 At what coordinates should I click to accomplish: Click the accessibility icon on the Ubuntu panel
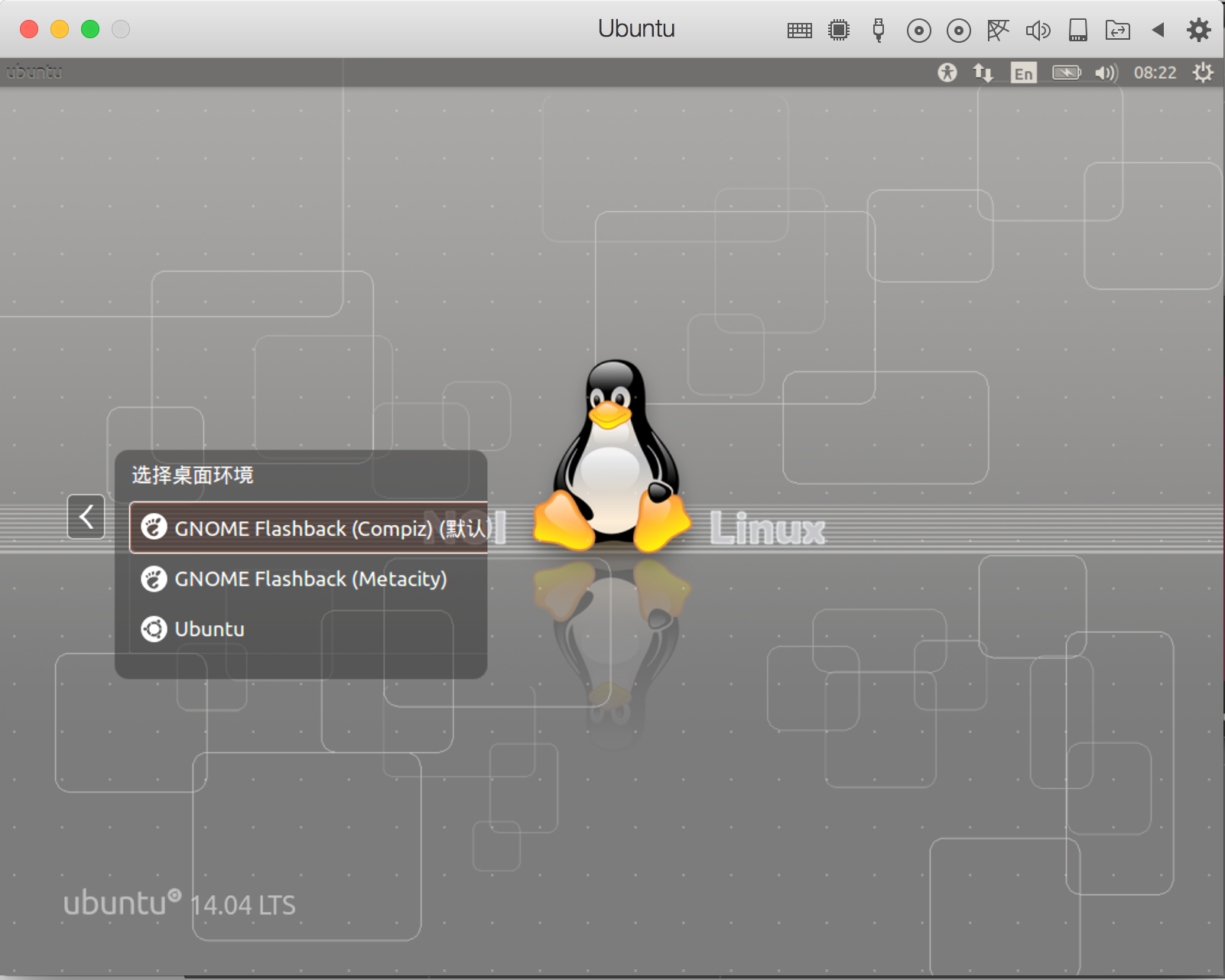pos(947,72)
